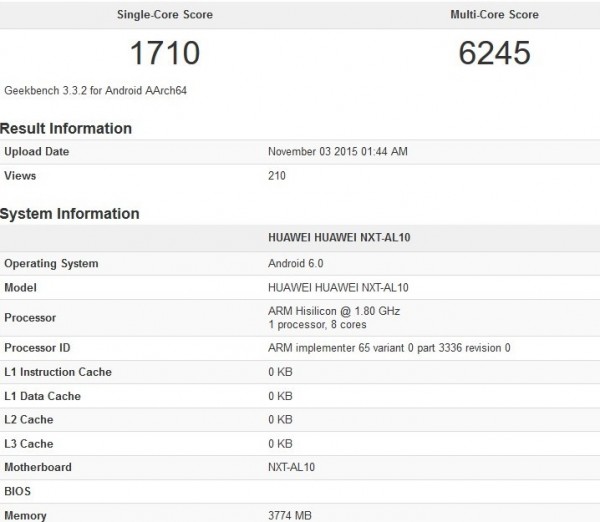Select the Multi-Core Score header

pyautogui.click(x=494, y=15)
